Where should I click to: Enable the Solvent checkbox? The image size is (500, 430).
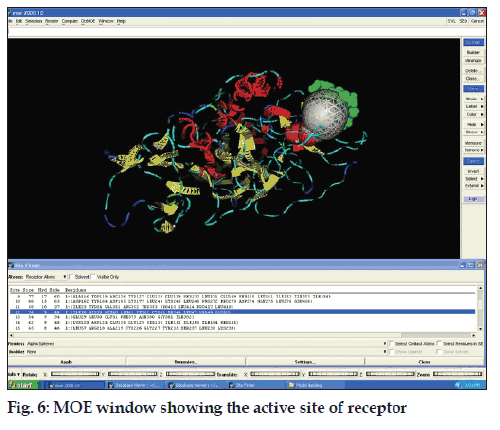click(x=71, y=277)
